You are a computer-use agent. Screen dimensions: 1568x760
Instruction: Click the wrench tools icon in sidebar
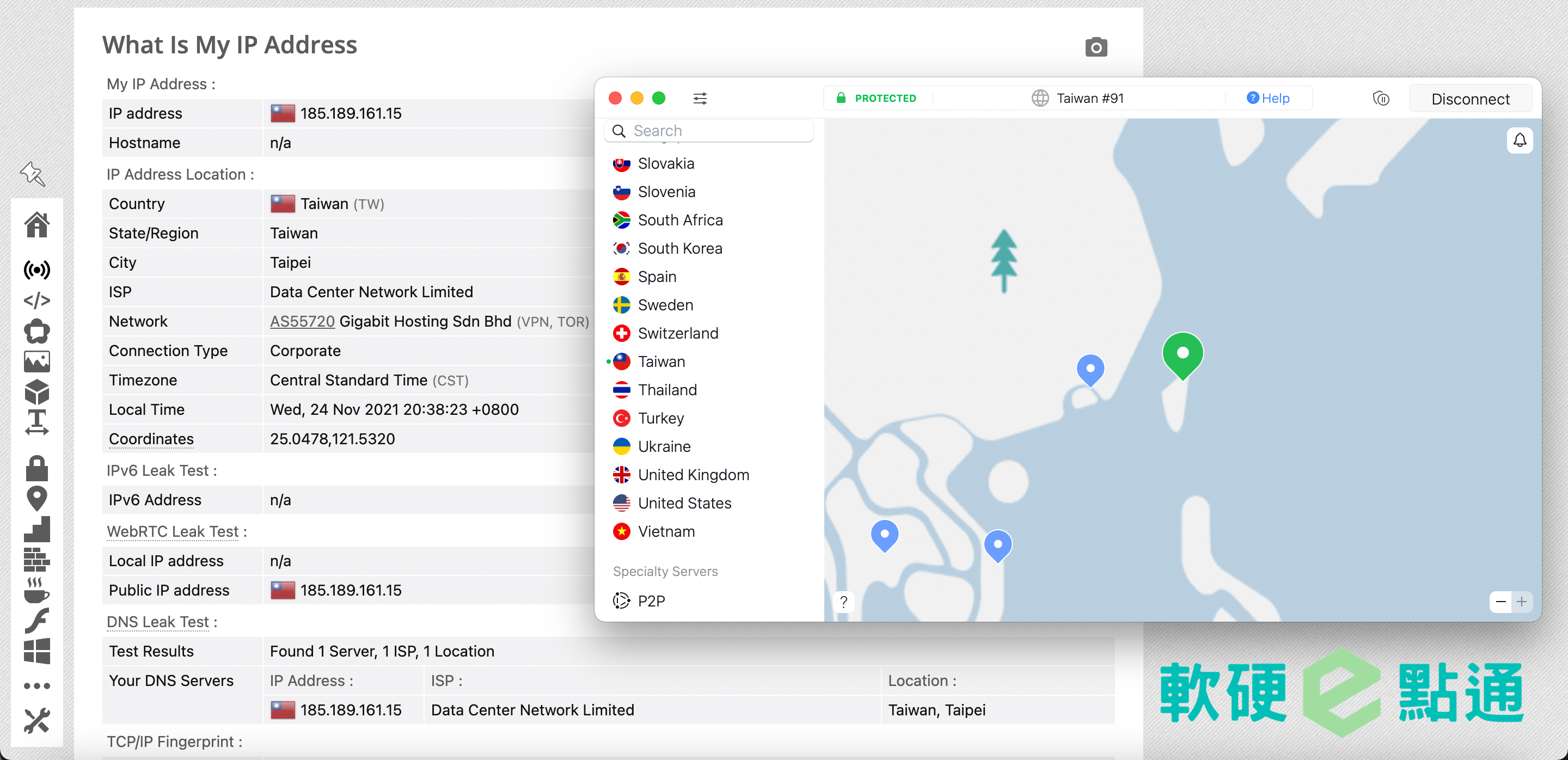click(x=36, y=721)
